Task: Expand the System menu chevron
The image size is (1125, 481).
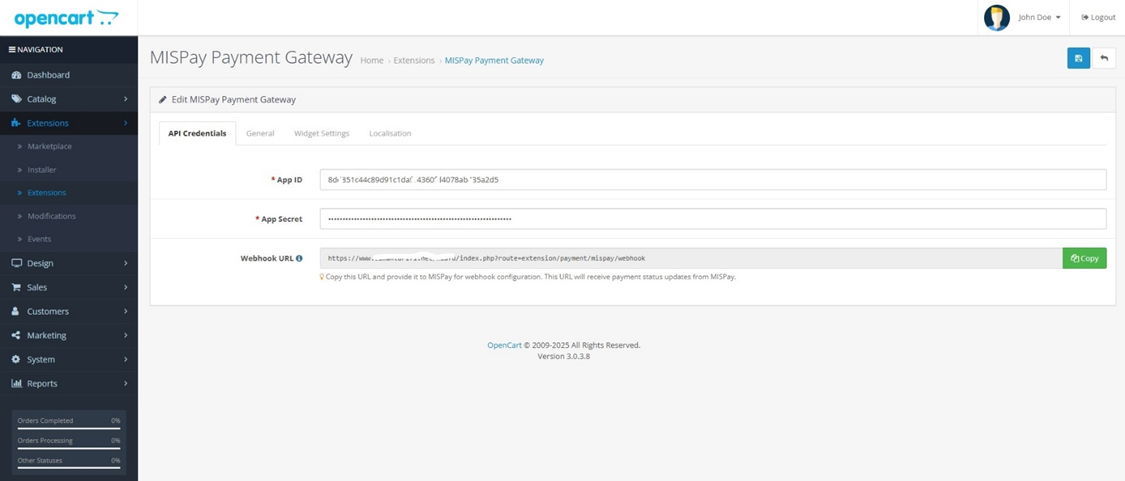Action: [126, 360]
